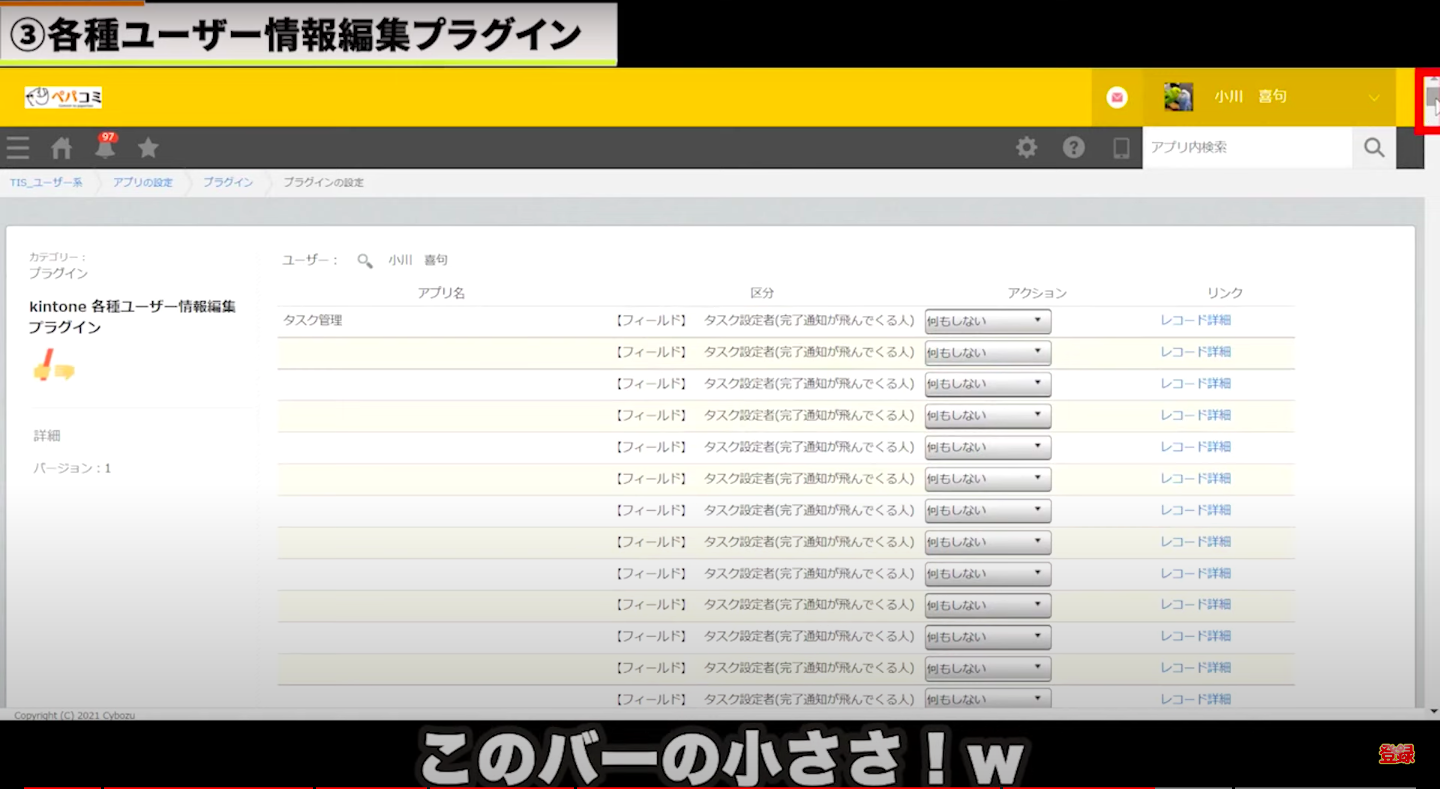Open the settings gear icon

coord(1026,148)
